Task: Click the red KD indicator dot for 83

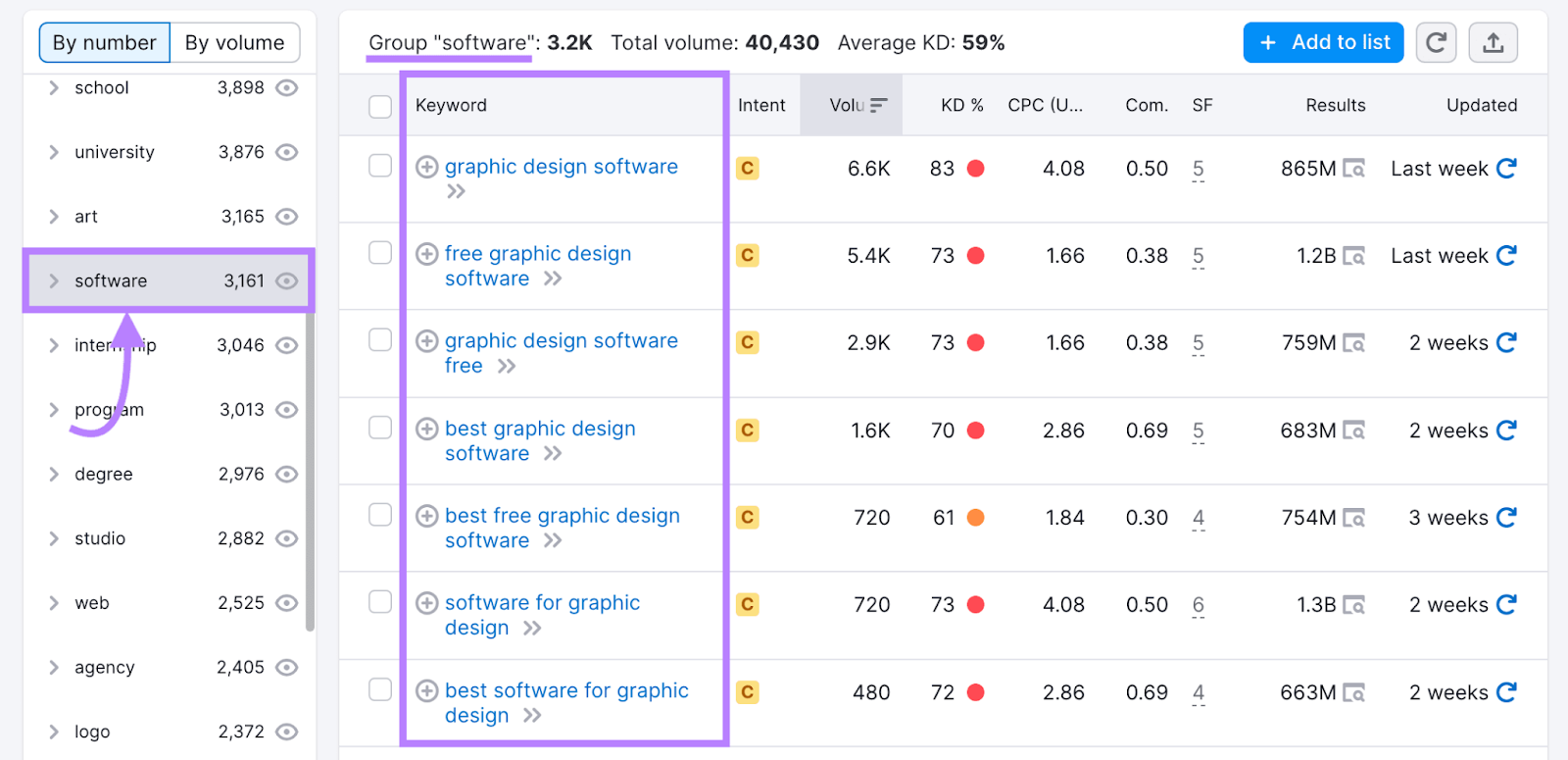Action: pyautogui.click(x=975, y=169)
